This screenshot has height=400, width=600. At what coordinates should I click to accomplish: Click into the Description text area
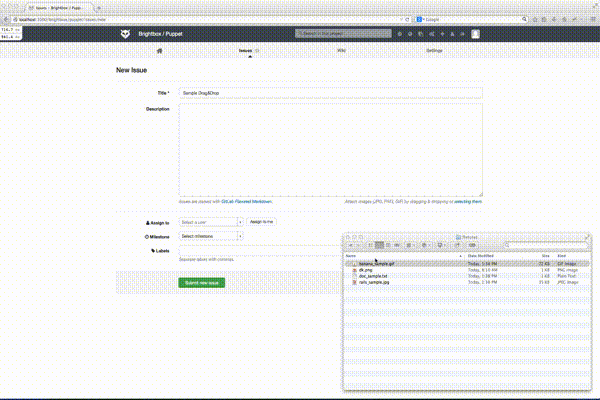pyautogui.click(x=330, y=150)
